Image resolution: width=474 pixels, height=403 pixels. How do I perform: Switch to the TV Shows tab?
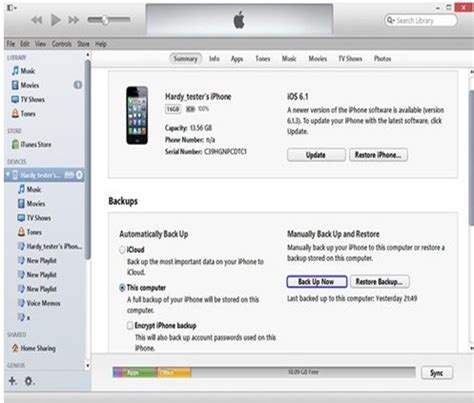pyautogui.click(x=350, y=59)
